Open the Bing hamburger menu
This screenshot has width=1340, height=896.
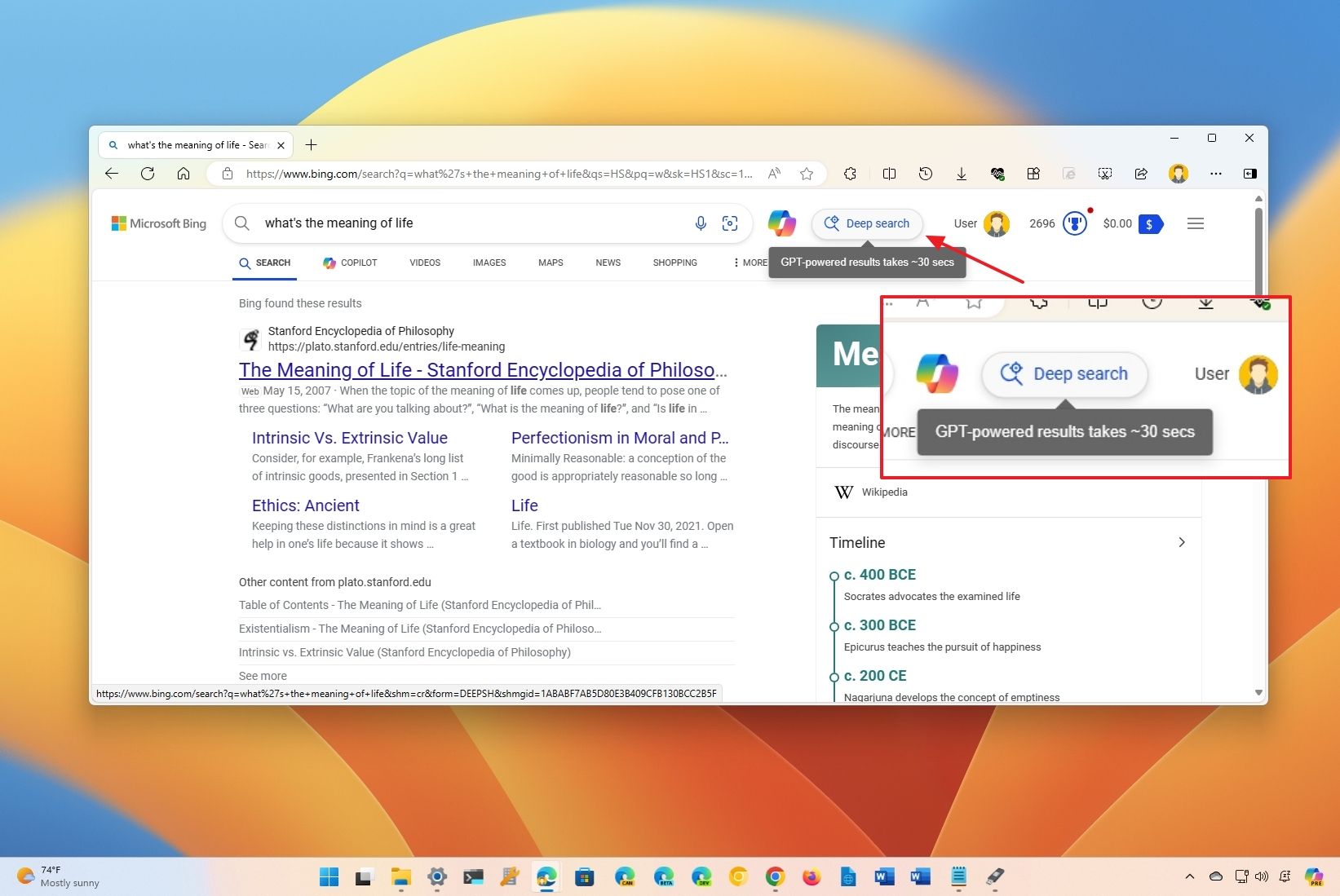tap(1195, 223)
